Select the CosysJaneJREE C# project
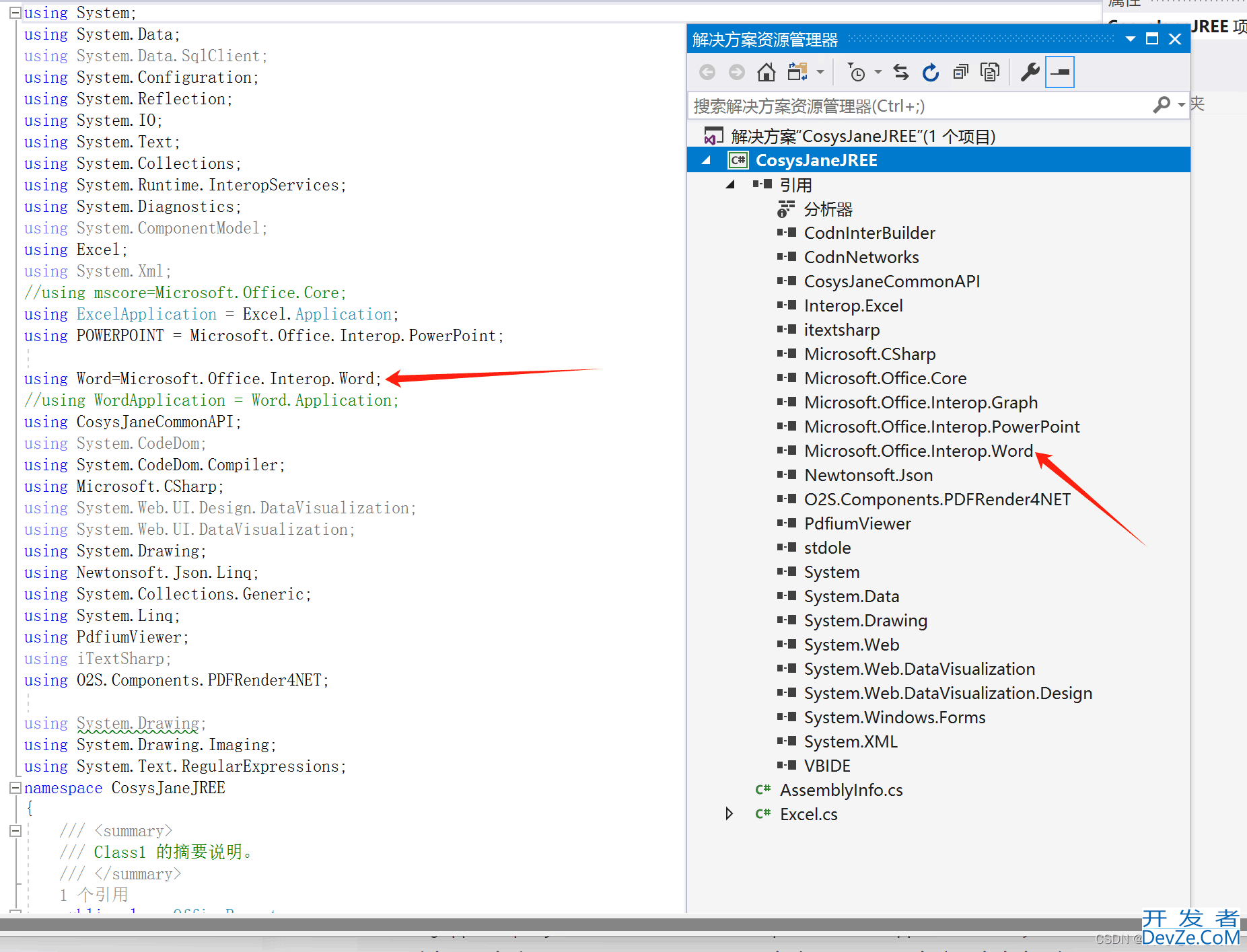Screen dimensions: 1247x952 (816, 160)
